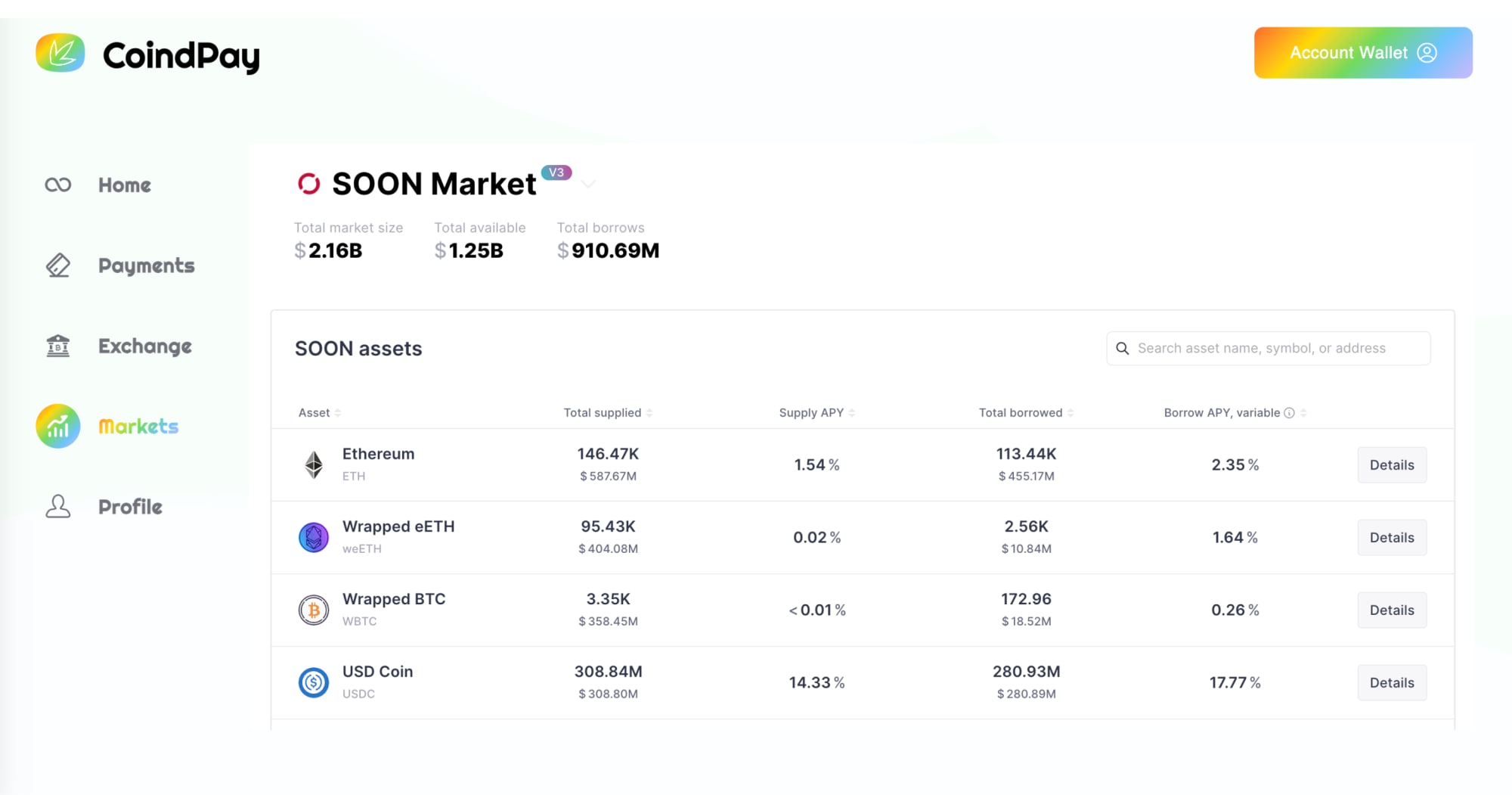
Task: Click the SOON Market circular logo
Action: (308, 183)
